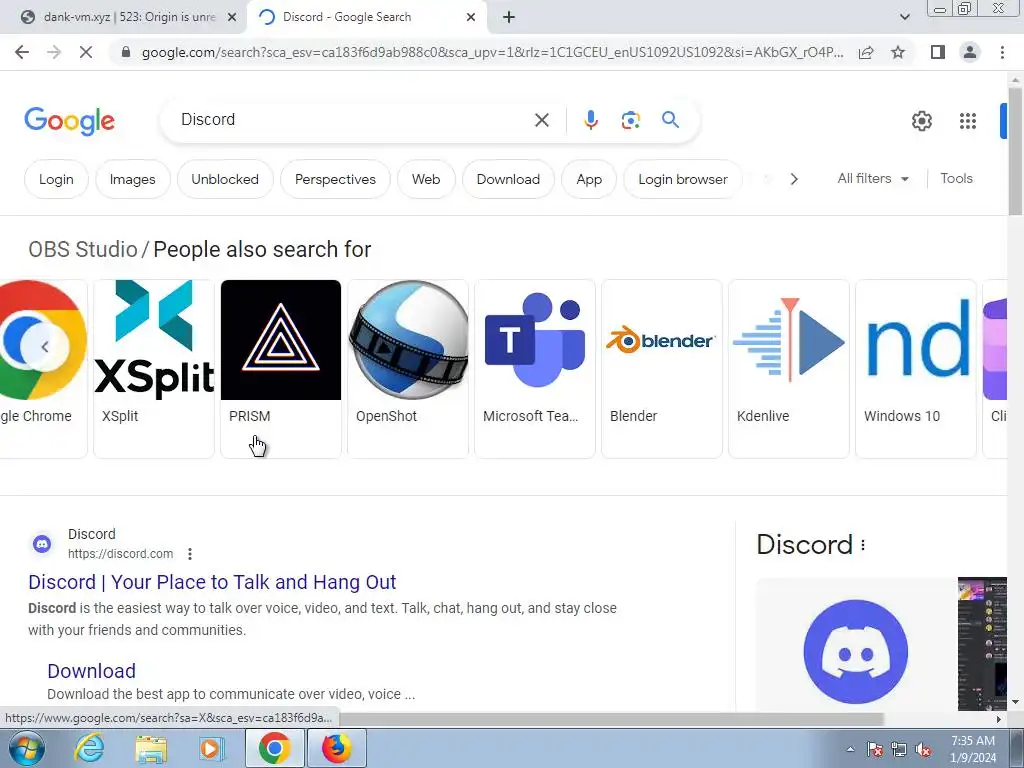Open the OpenShot card

pyautogui.click(x=408, y=369)
